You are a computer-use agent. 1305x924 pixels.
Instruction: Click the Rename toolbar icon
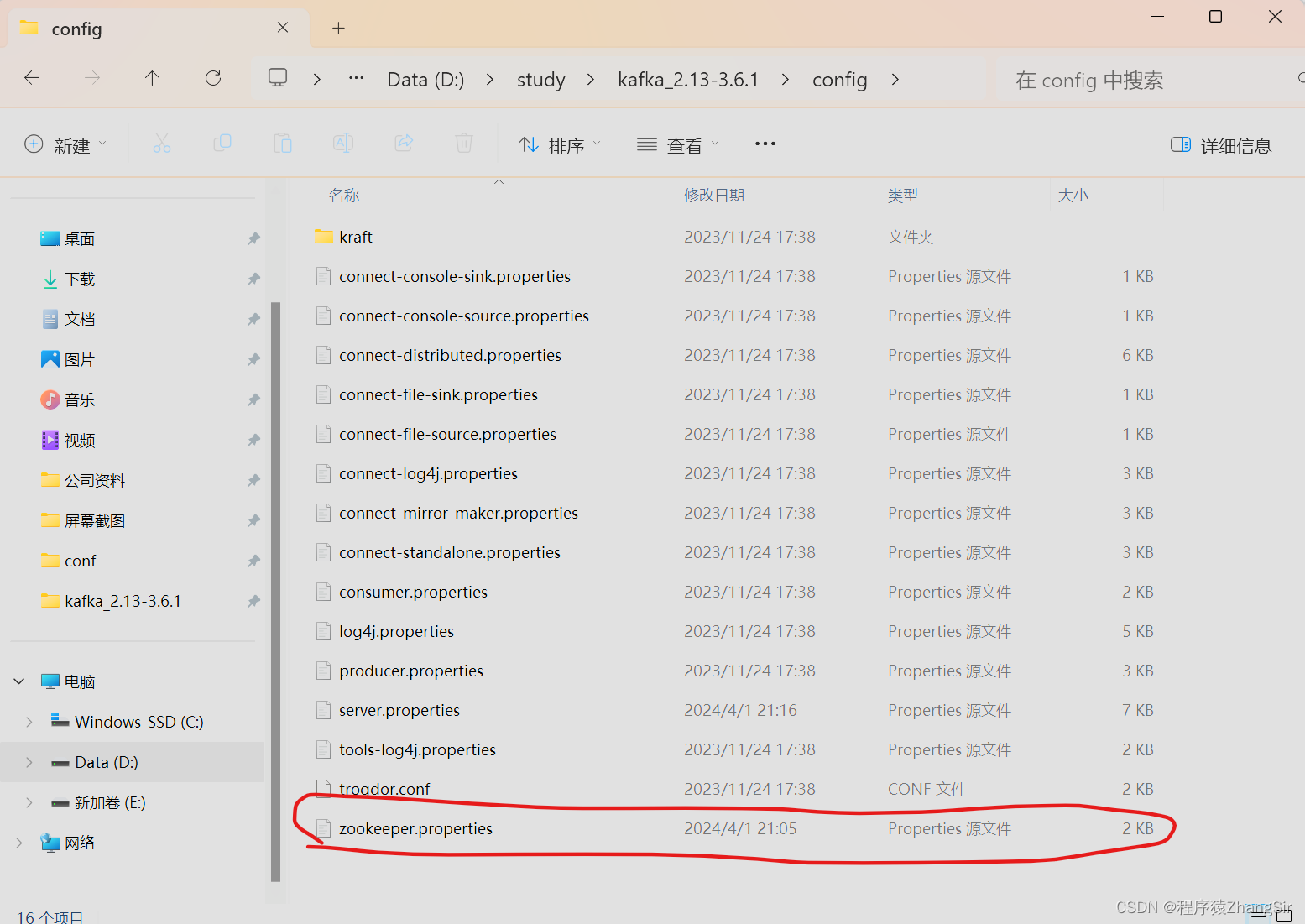click(x=343, y=144)
